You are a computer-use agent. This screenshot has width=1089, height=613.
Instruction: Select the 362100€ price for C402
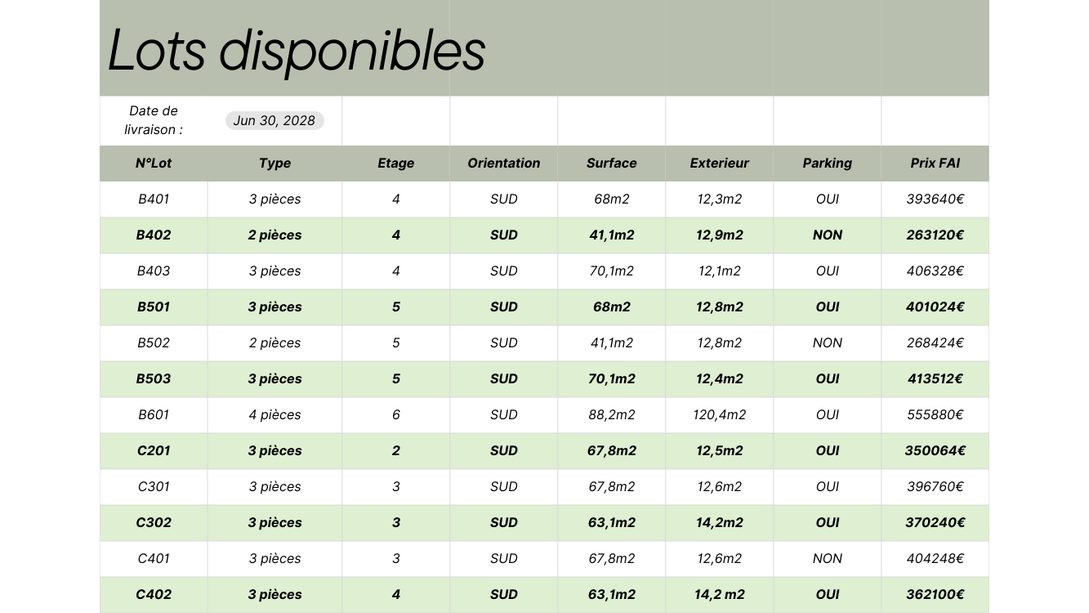click(935, 595)
